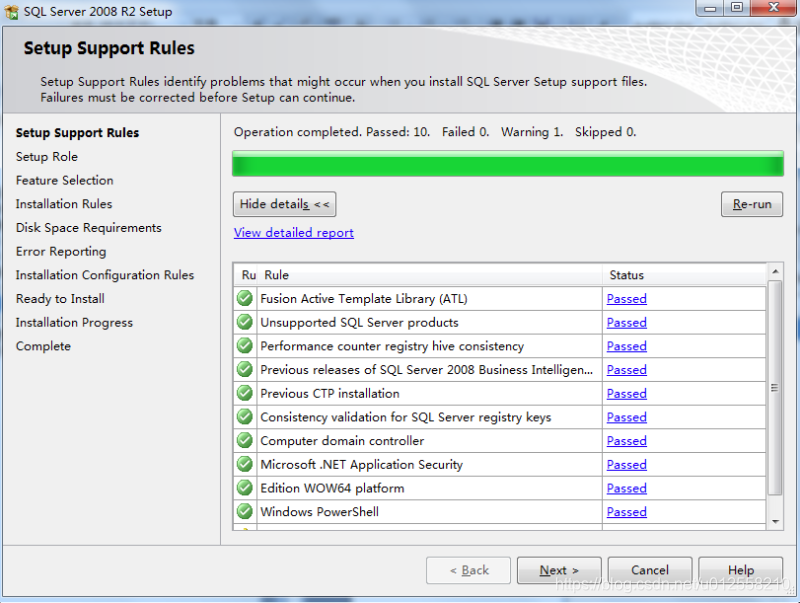Screen dimensions: 800x603
Task: Minimize the SQL Server Setup window
Action: pos(710,8)
